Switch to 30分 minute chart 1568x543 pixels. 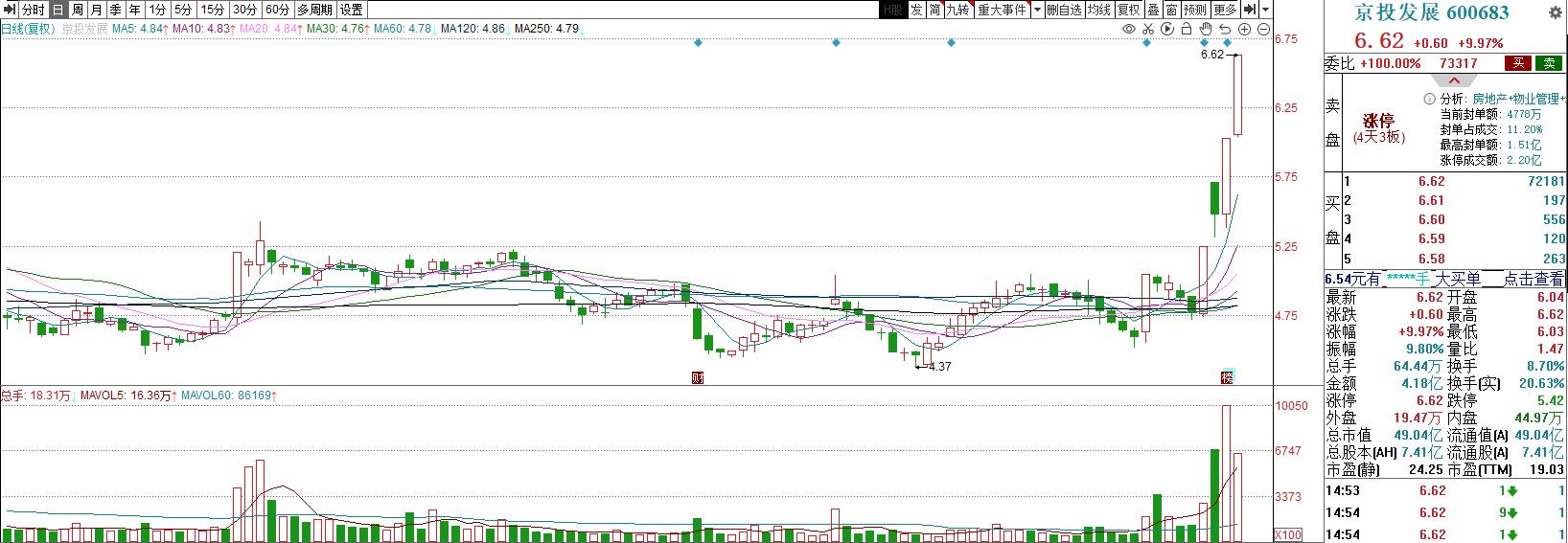pyautogui.click(x=245, y=10)
